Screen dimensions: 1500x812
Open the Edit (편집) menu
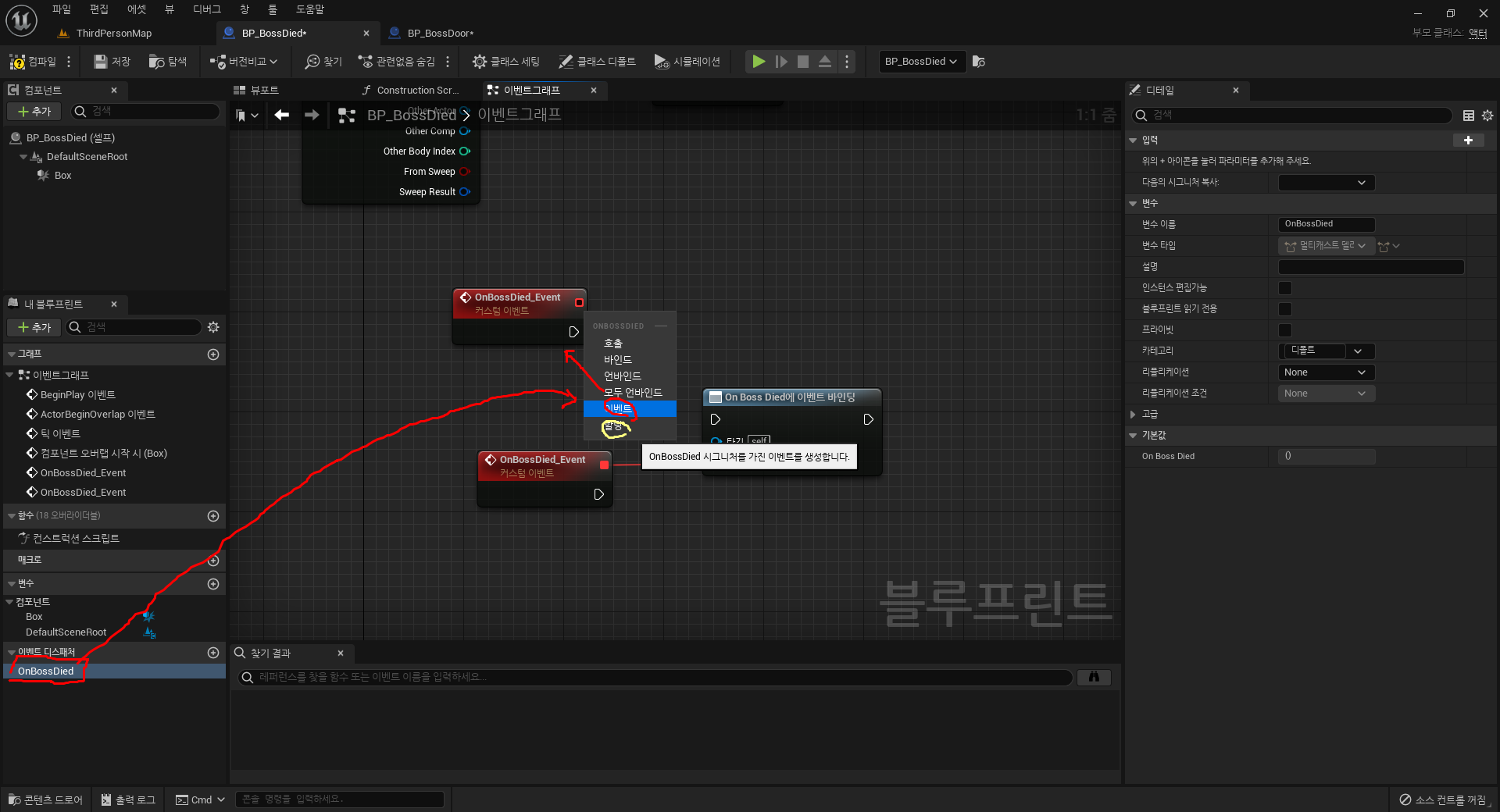coord(99,9)
